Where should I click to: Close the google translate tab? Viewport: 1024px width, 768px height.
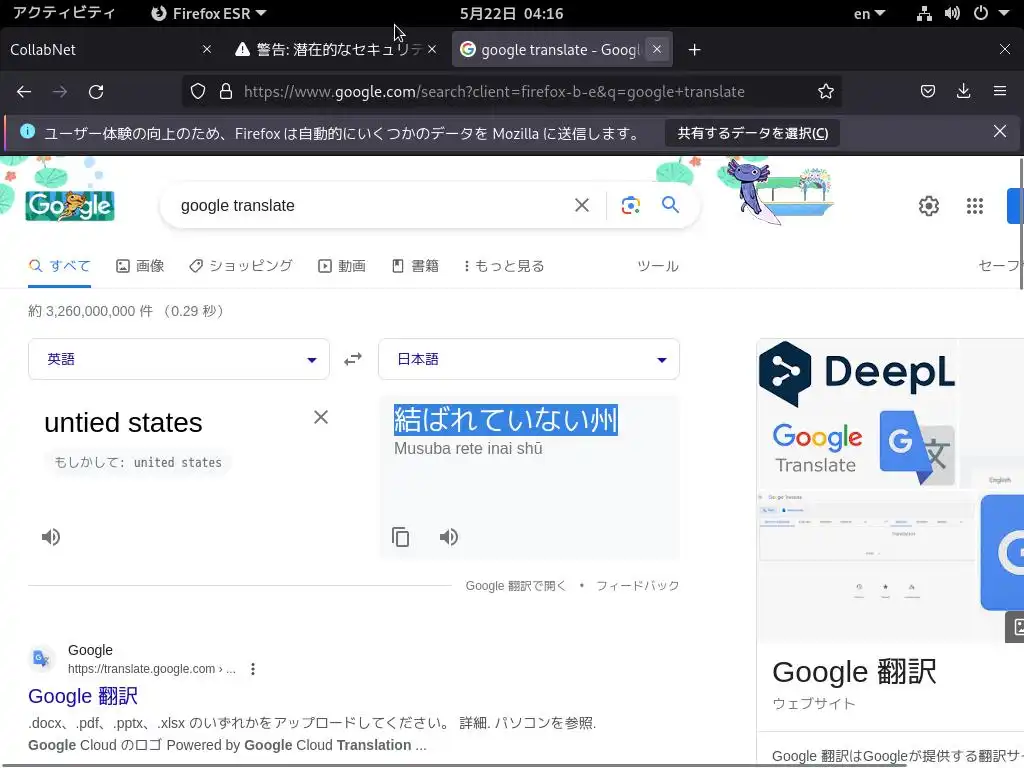657,49
